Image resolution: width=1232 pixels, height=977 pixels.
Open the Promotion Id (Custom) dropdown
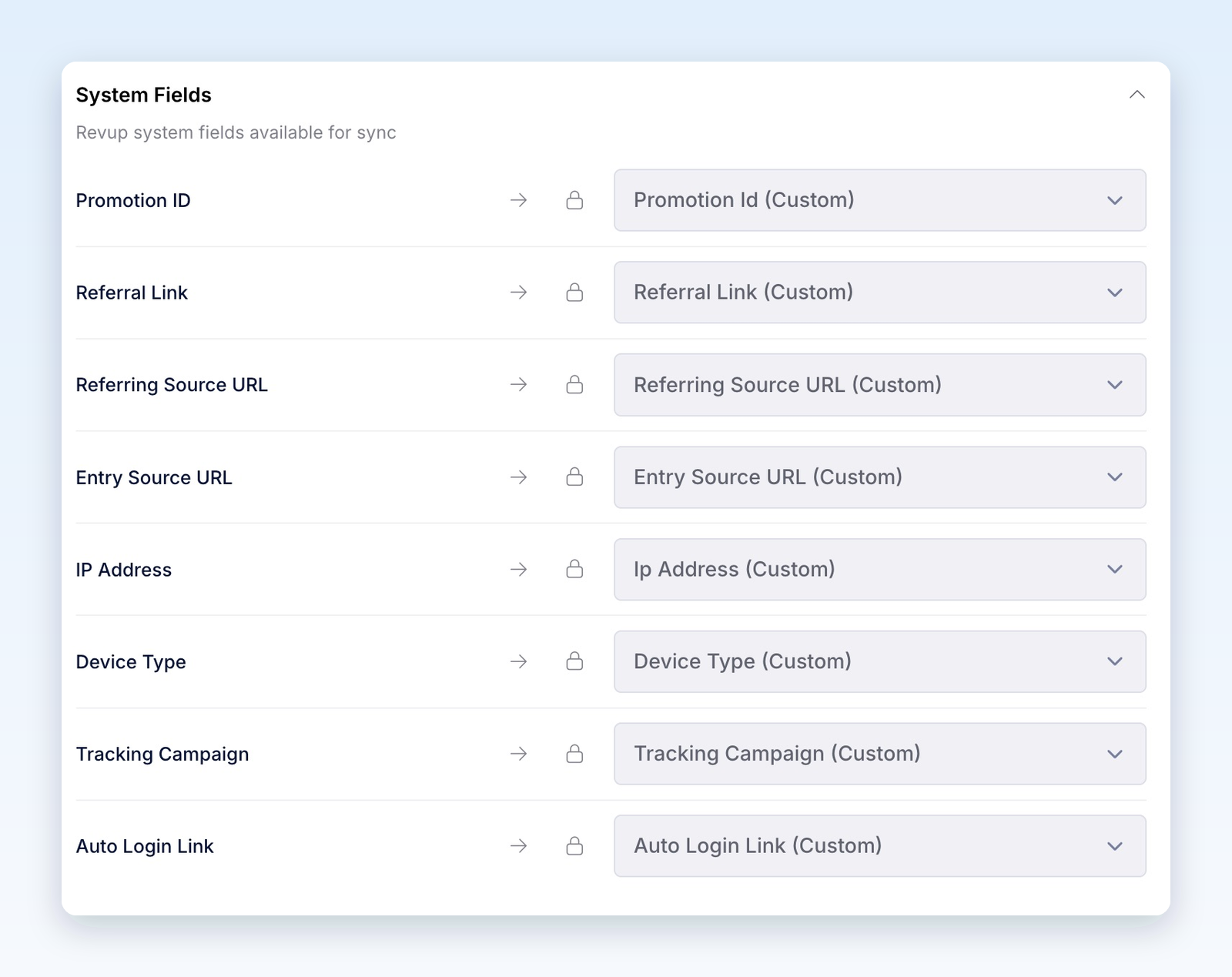[x=879, y=200]
